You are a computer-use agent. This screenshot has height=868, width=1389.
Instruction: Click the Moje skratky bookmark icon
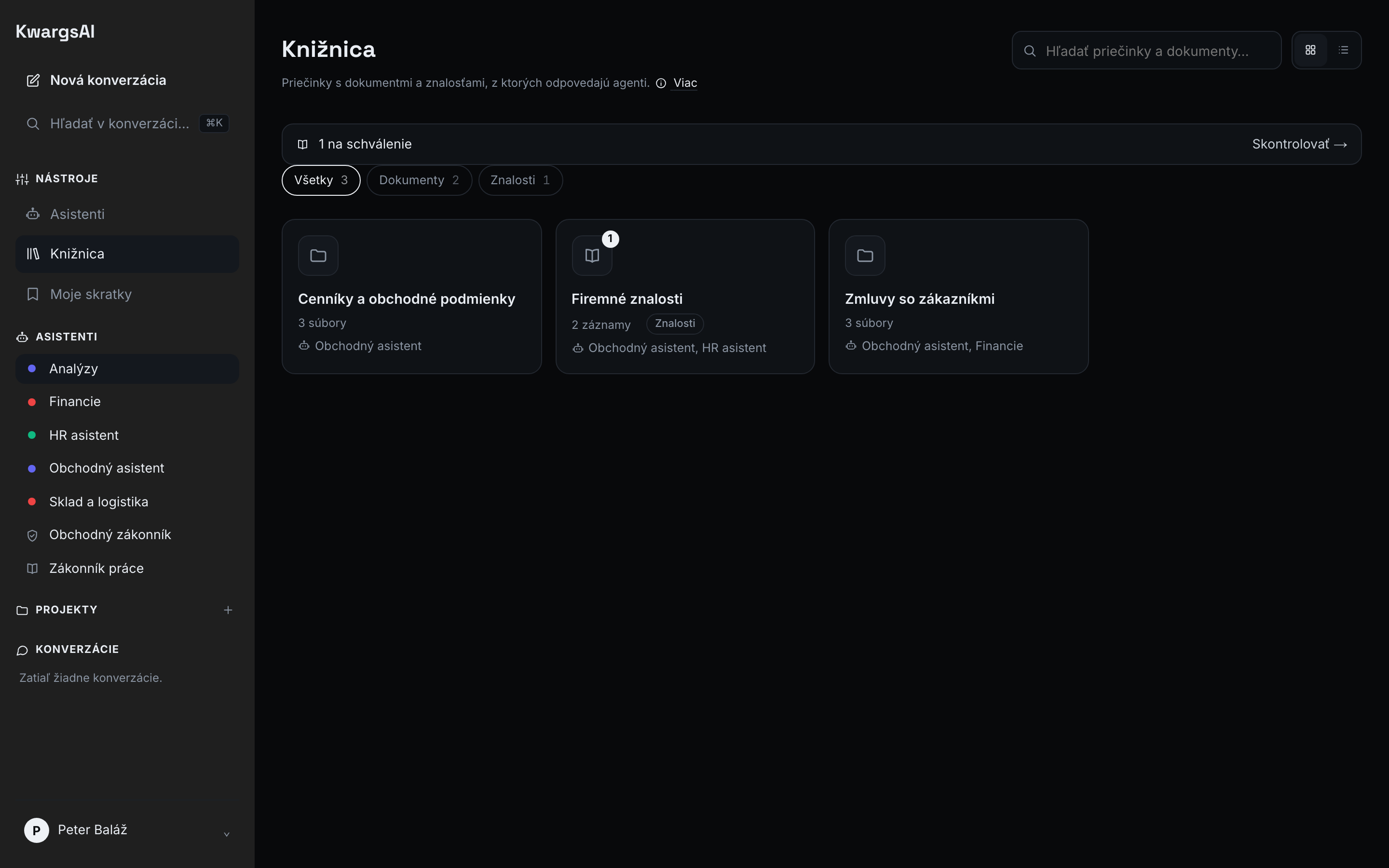click(33, 294)
